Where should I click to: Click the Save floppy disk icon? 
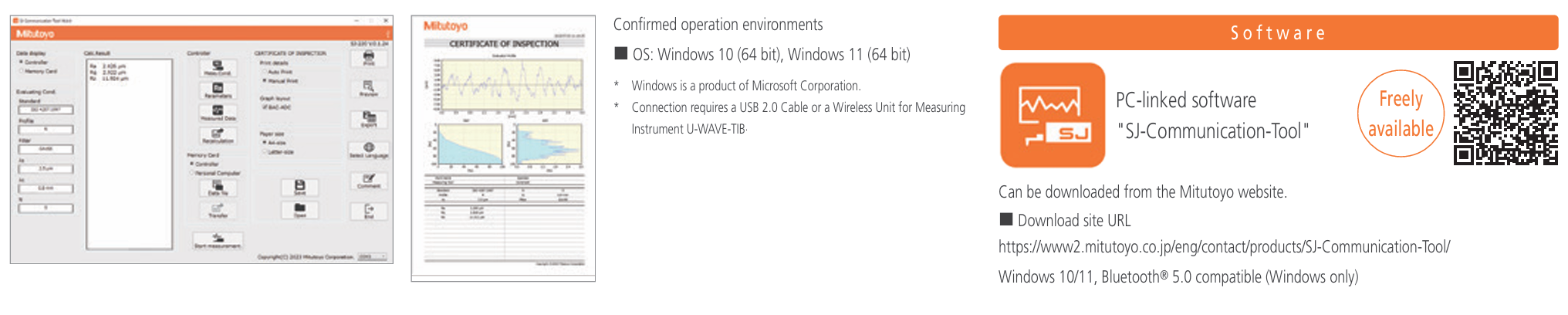299,187
